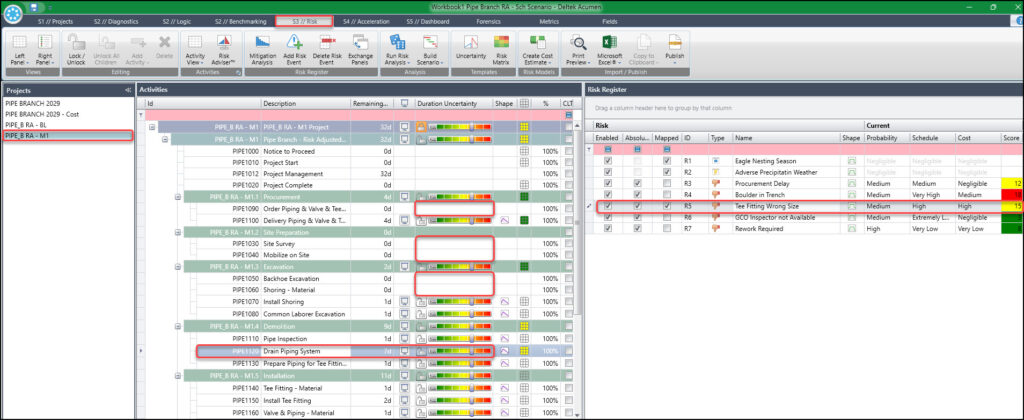Open Print Preview

[x=577, y=50]
